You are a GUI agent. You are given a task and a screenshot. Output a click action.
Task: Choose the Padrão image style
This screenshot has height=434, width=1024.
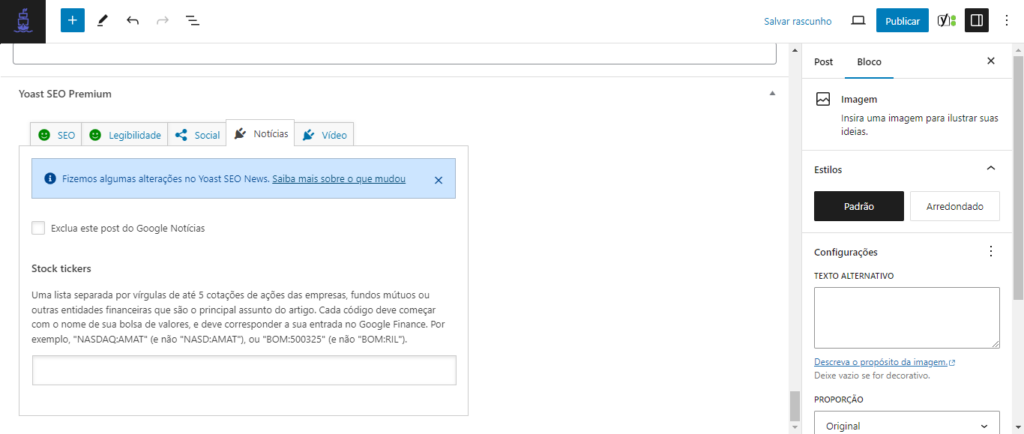click(859, 206)
